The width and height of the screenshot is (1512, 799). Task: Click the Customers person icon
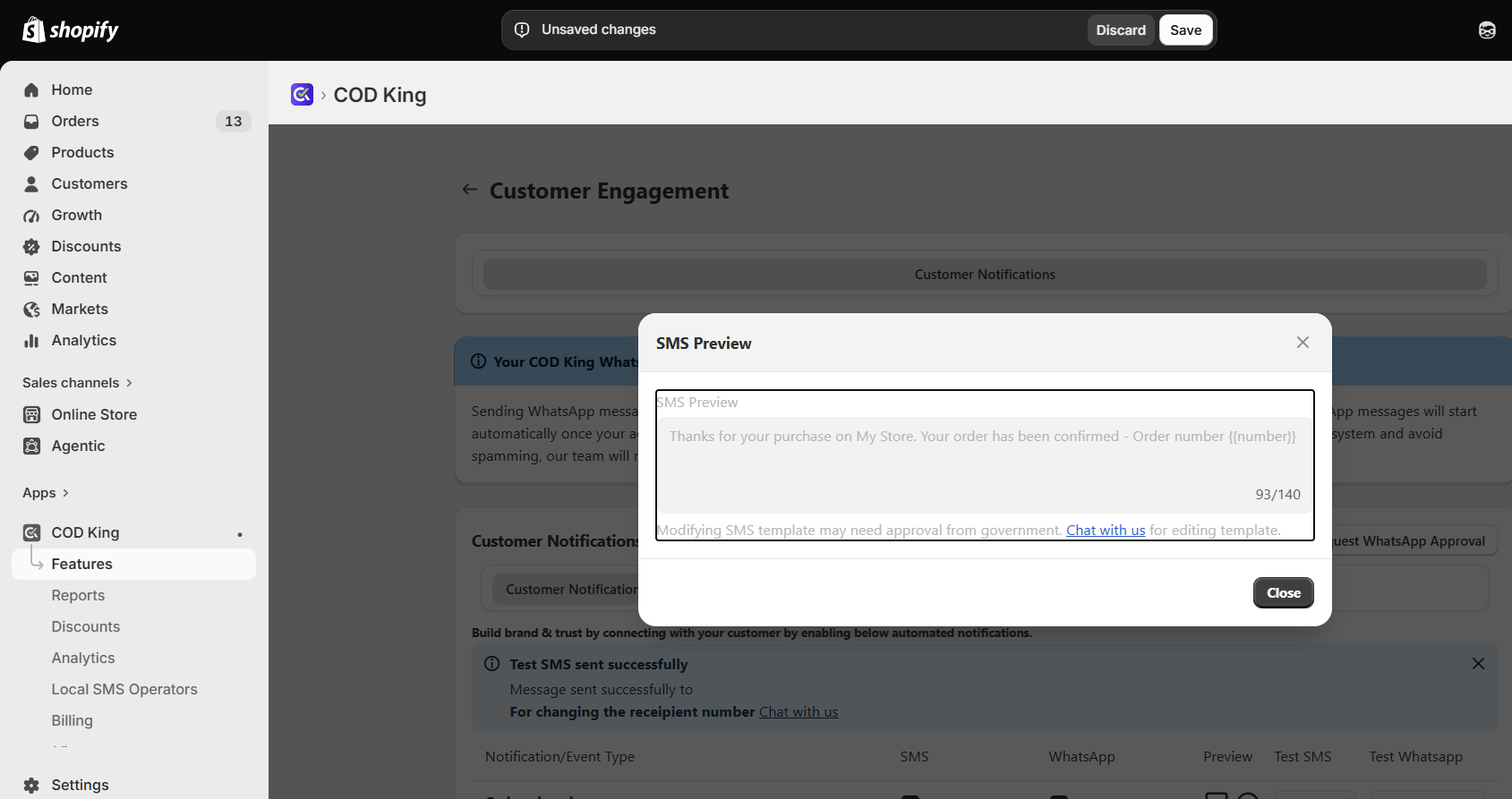(31, 183)
